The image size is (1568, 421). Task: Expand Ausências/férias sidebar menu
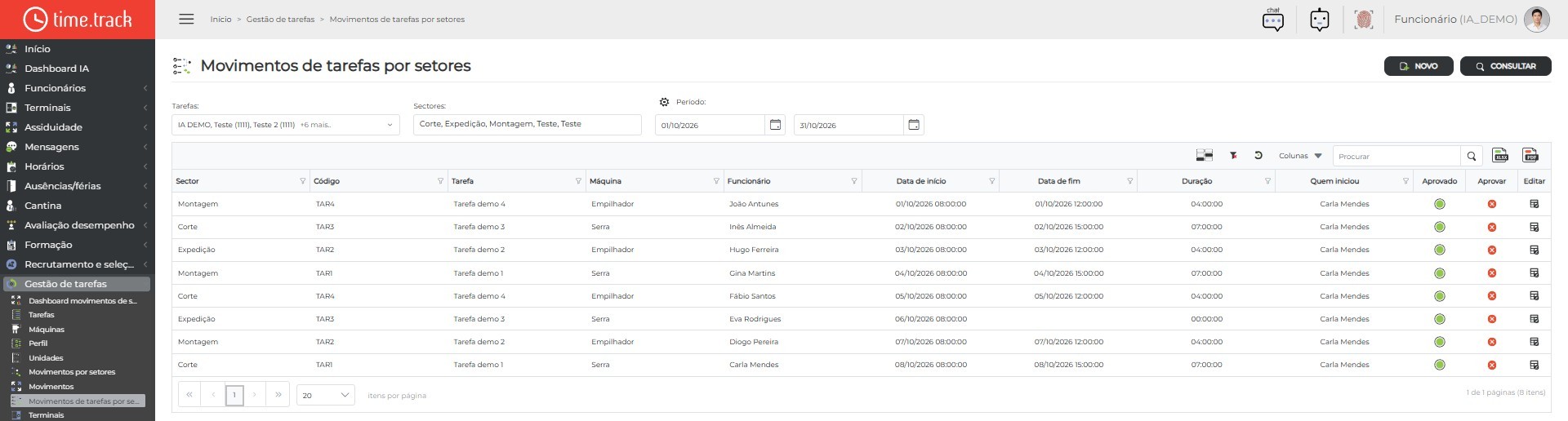pos(77,186)
